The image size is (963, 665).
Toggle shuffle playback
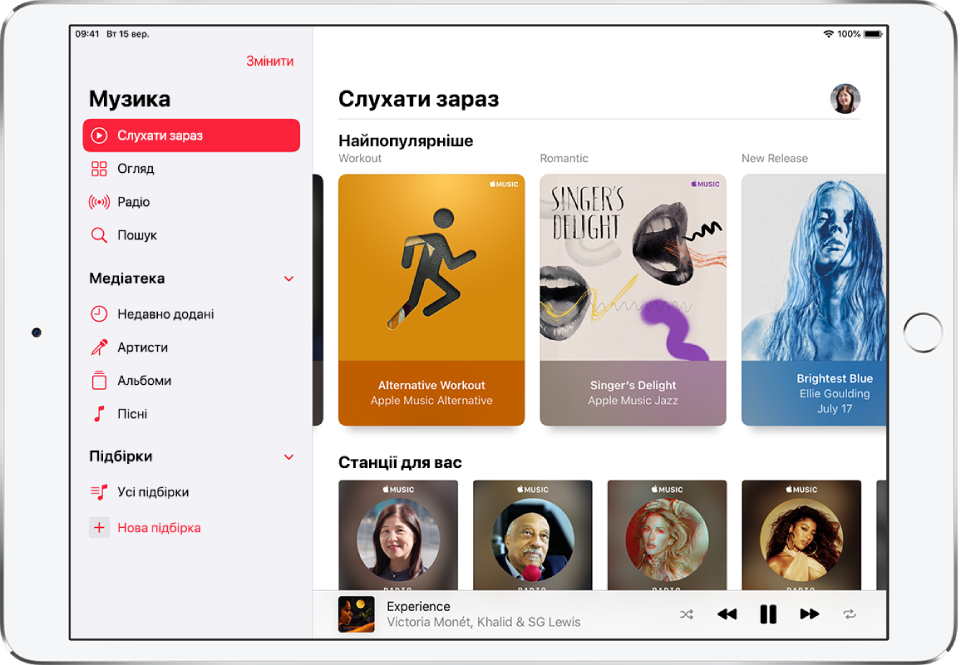687,614
